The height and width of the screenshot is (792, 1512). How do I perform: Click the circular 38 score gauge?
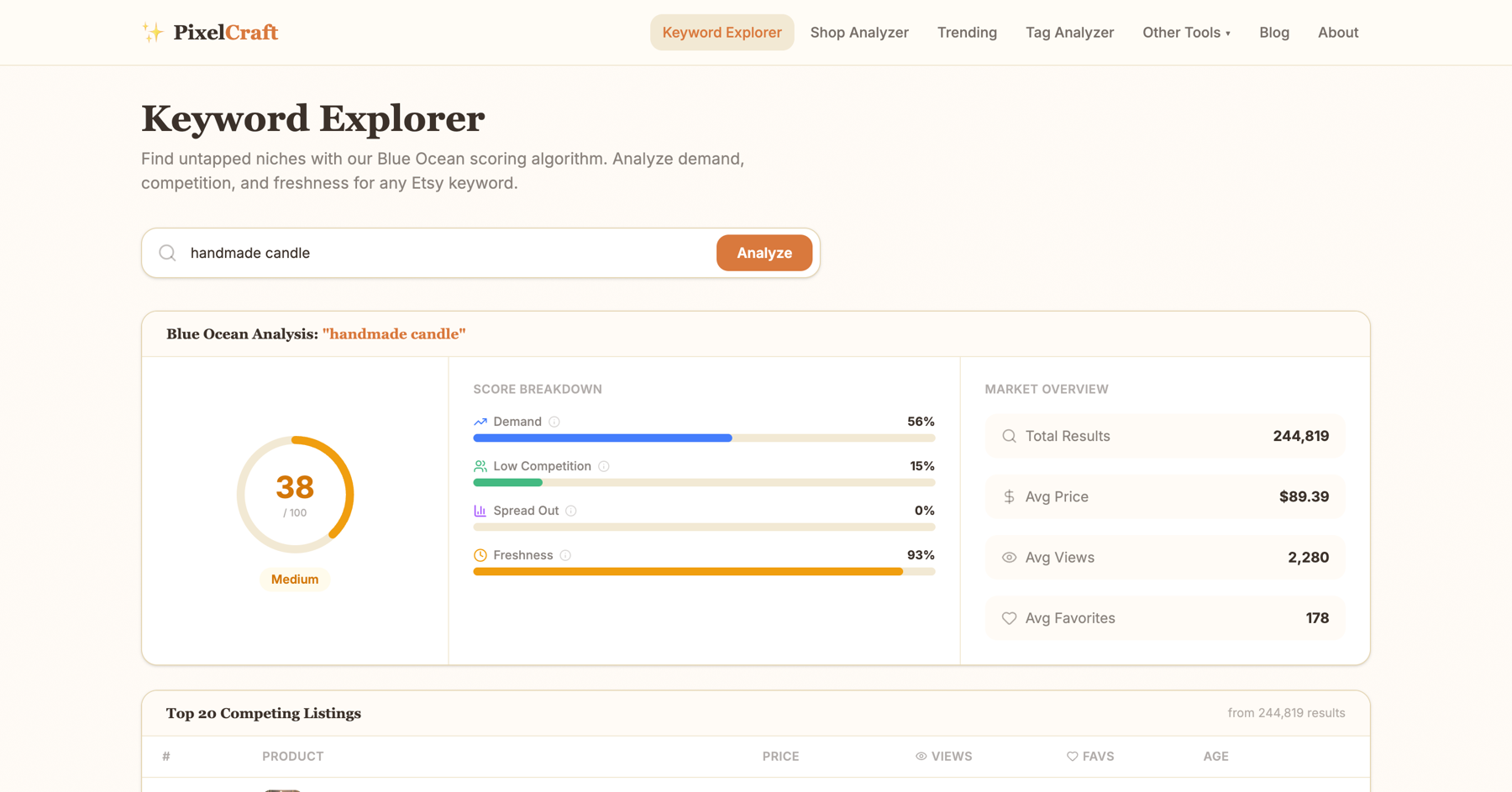[x=295, y=495]
